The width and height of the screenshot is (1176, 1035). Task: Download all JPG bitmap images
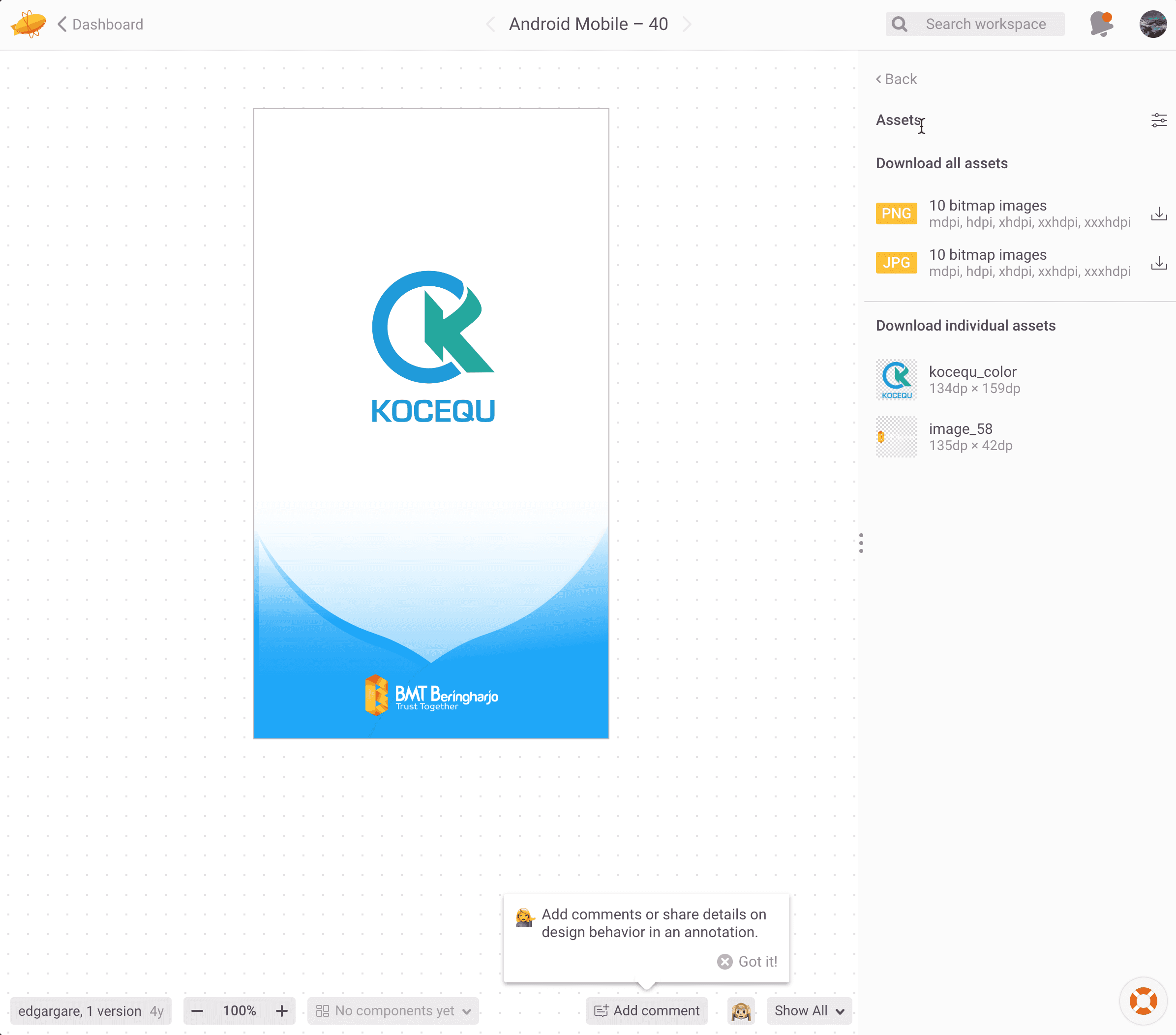[1159, 263]
